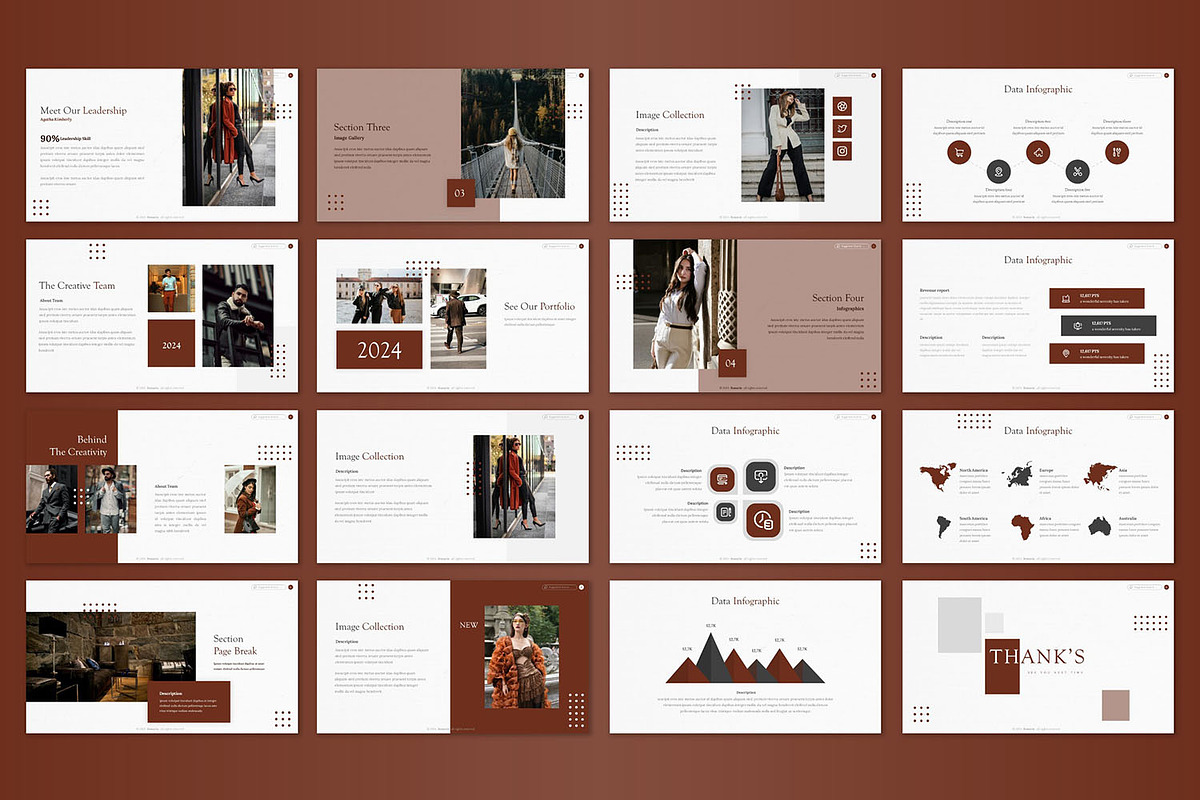Click the "See Our Portfolio" title
This screenshot has width=1200, height=800.
click(540, 306)
